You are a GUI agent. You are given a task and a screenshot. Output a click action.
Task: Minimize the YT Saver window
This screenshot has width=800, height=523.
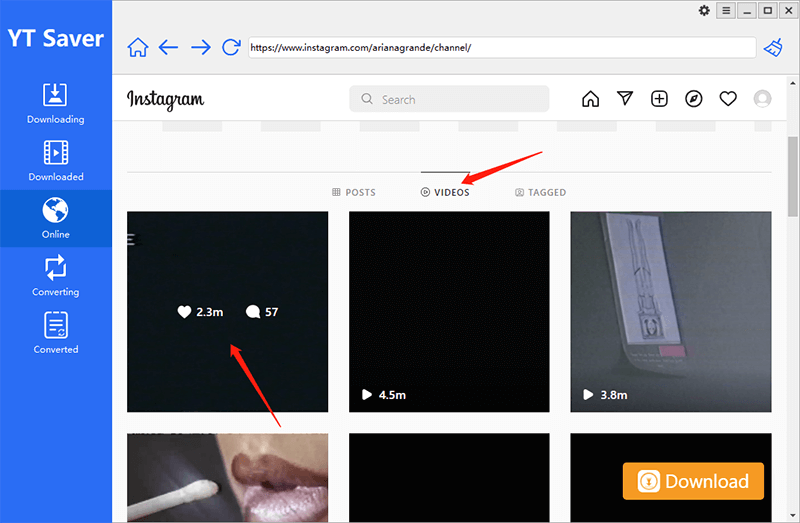747,11
